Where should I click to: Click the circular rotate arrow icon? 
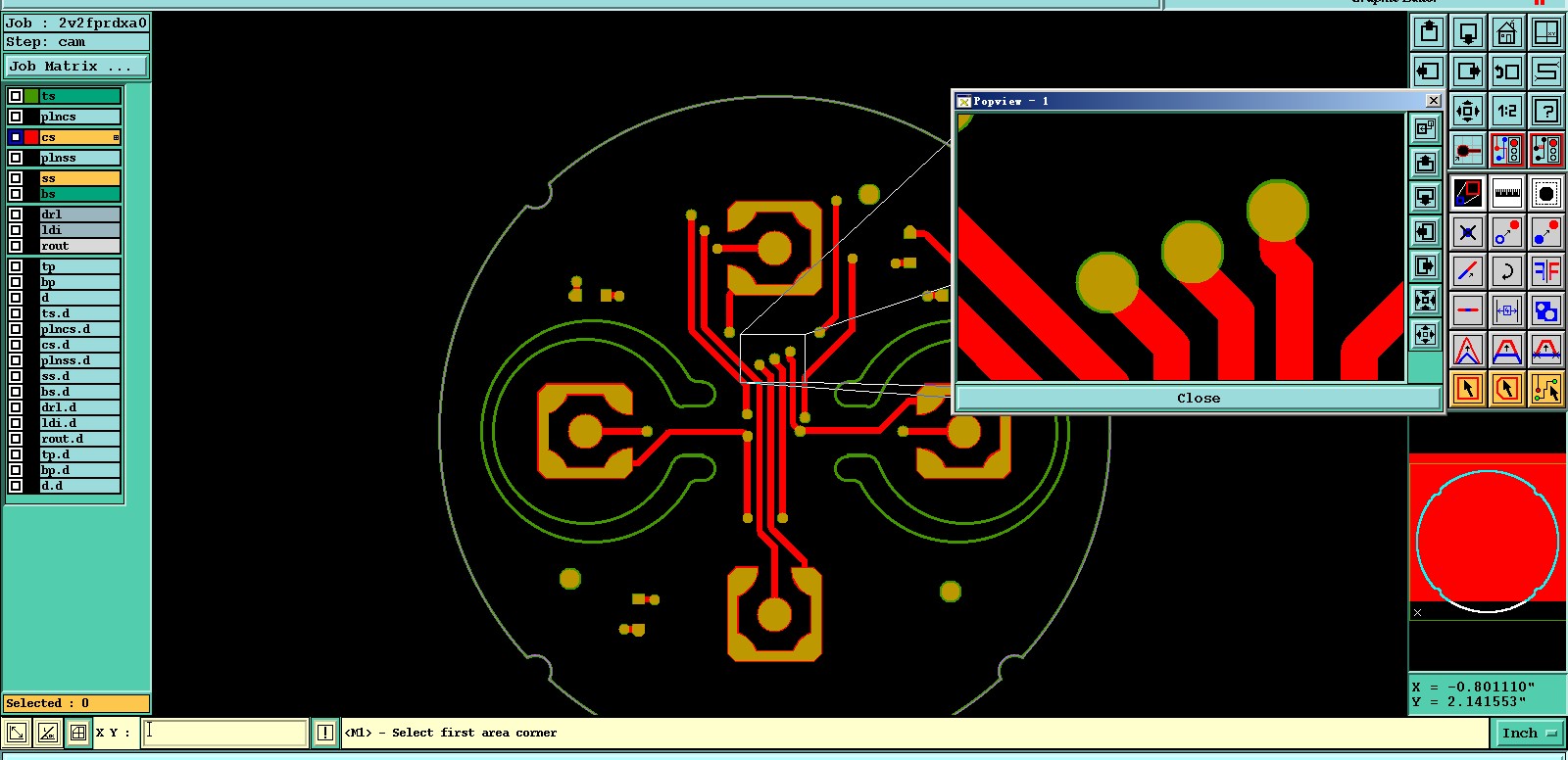coord(1507,271)
